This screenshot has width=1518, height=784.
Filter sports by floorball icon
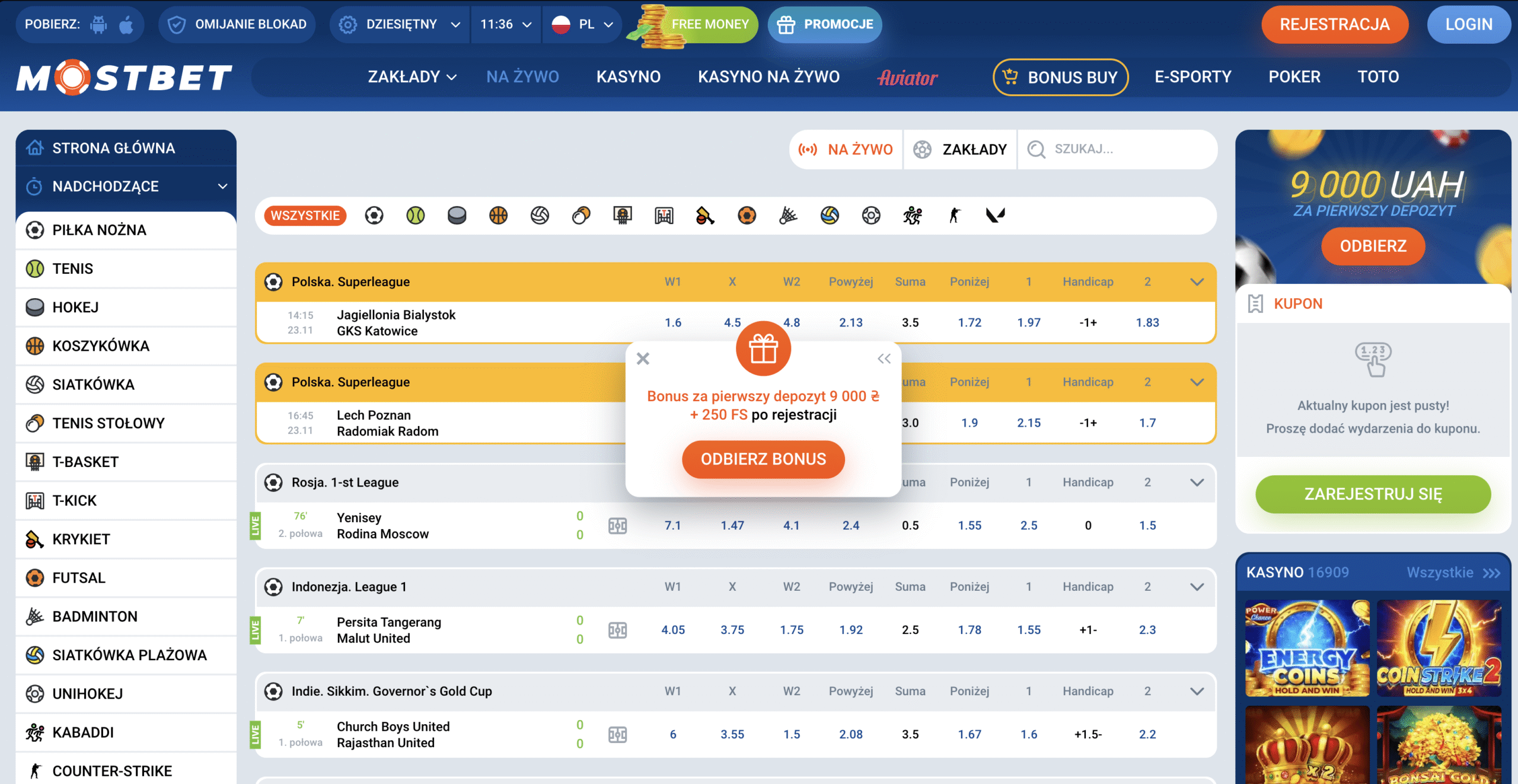point(871,215)
